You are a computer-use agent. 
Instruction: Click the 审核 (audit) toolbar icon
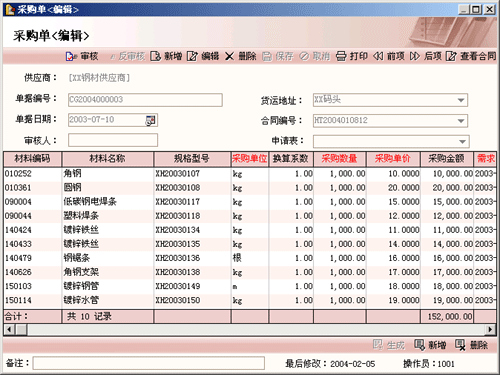[70, 56]
